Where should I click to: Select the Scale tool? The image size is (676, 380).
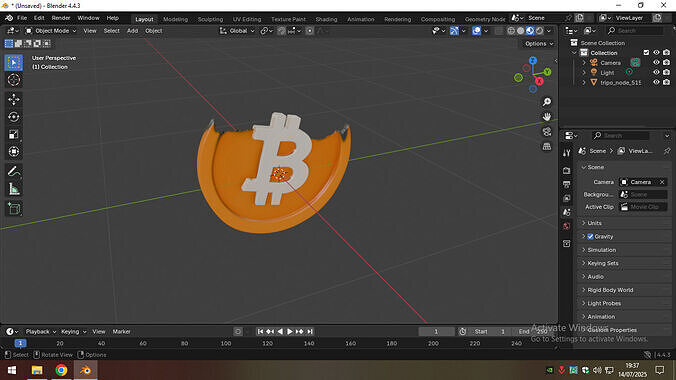pos(14,134)
